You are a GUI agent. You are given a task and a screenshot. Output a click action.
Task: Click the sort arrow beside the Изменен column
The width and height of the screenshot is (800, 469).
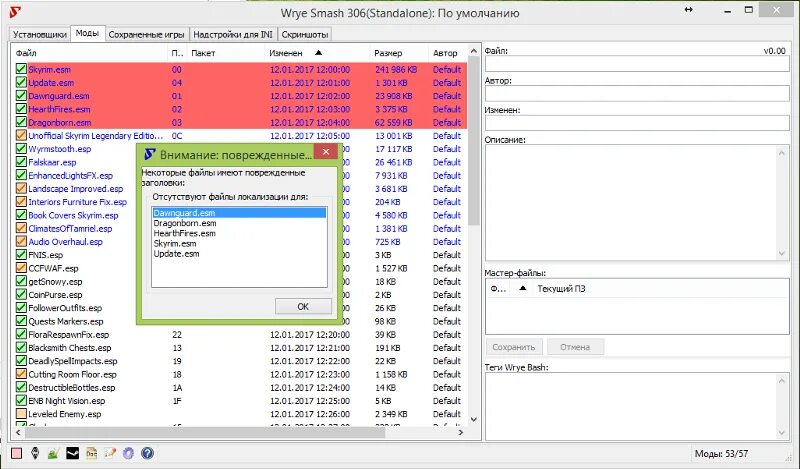click(318, 53)
